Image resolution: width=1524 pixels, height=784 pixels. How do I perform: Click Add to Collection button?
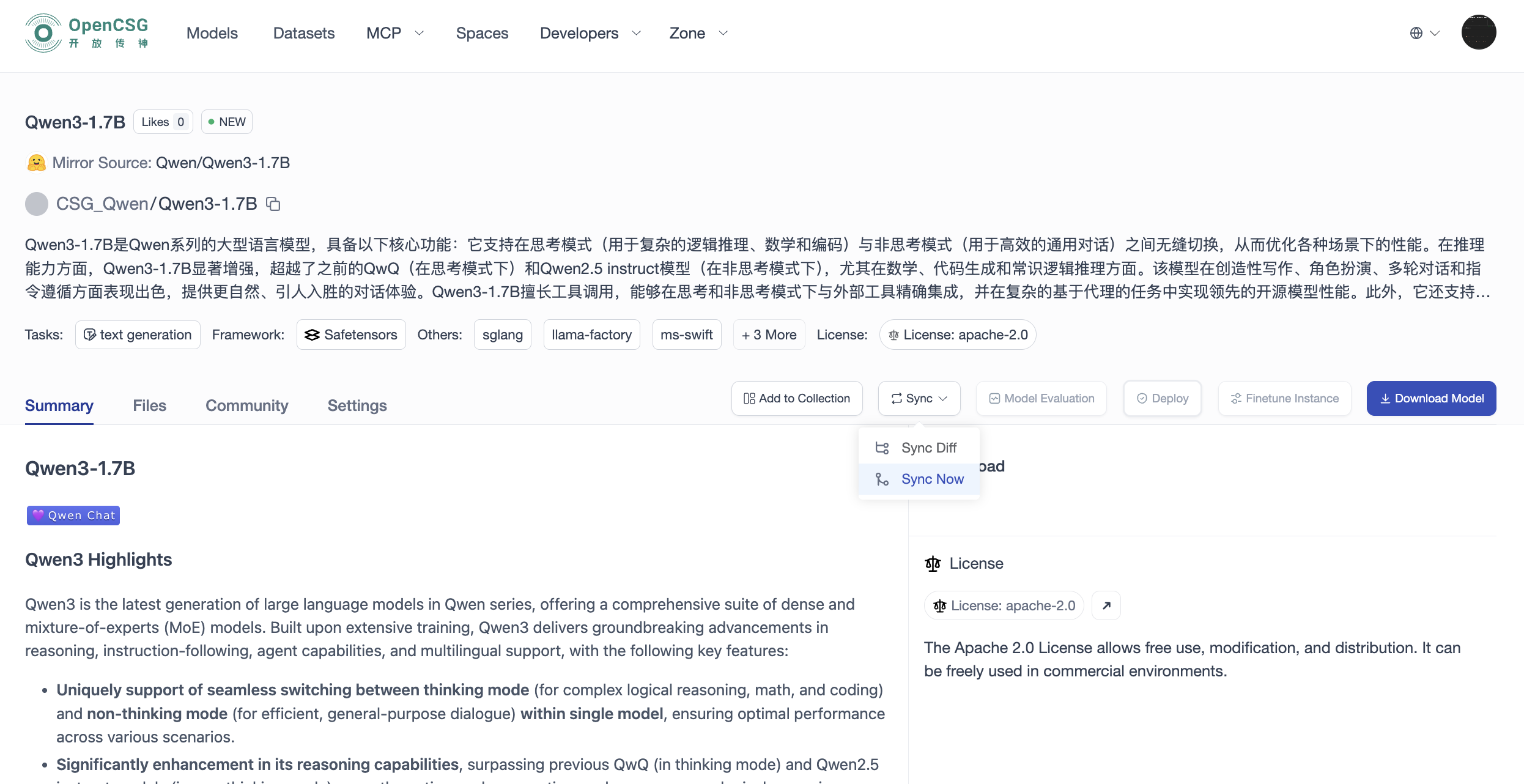[x=797, y=399]
